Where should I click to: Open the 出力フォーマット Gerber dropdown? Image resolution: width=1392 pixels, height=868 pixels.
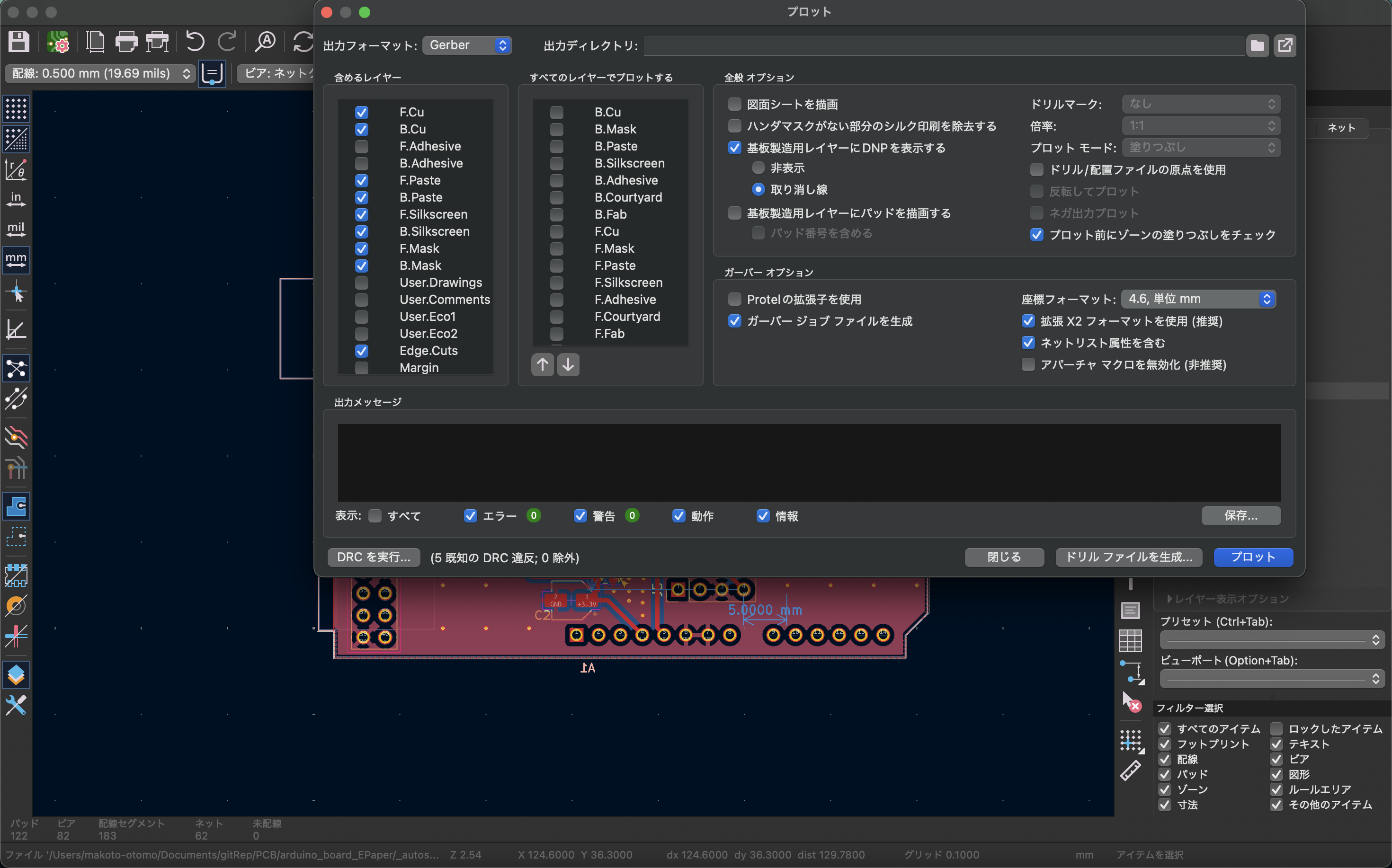click(x=466, y=45)
